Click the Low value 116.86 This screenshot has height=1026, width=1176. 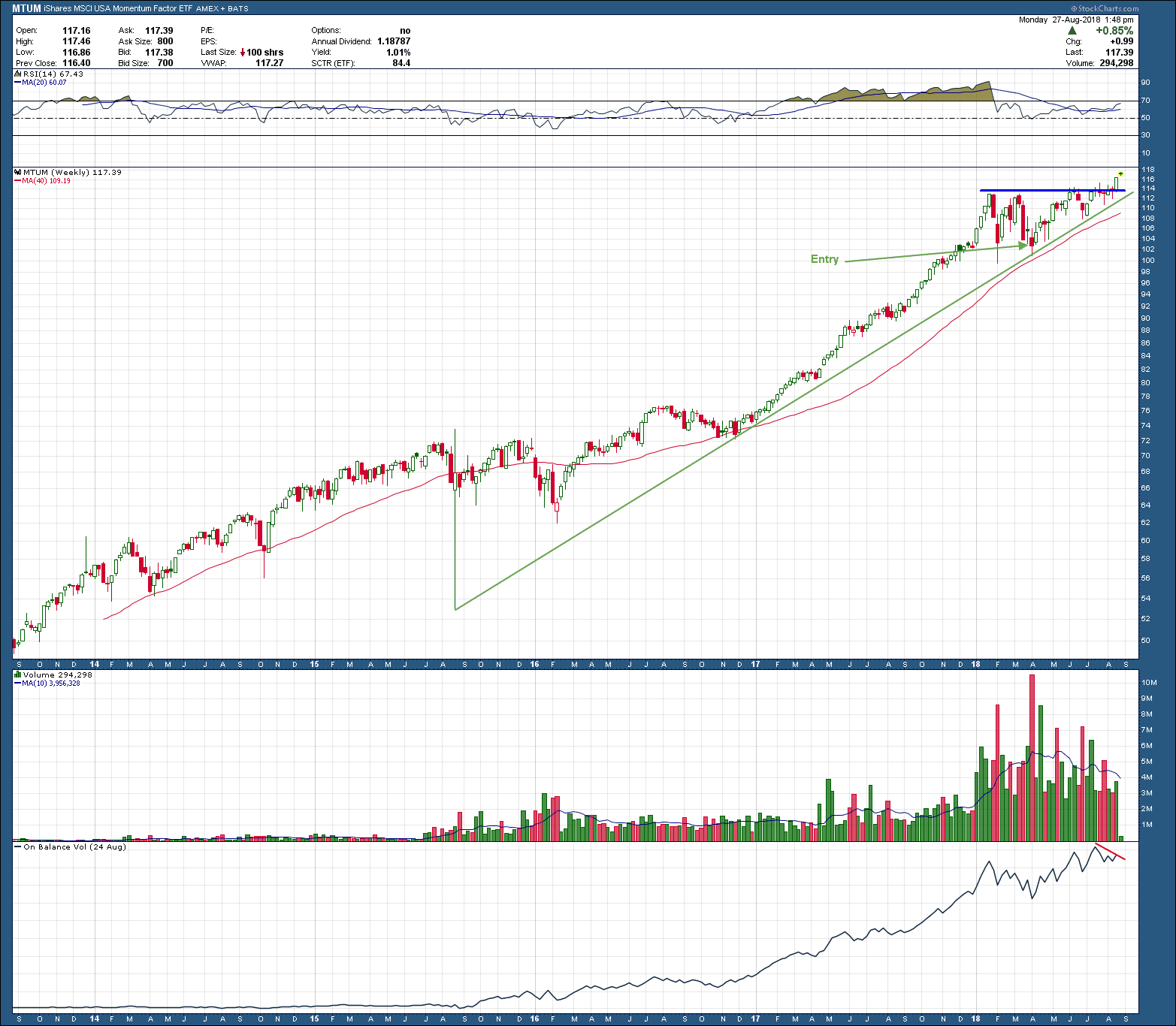tap(77, 53)
